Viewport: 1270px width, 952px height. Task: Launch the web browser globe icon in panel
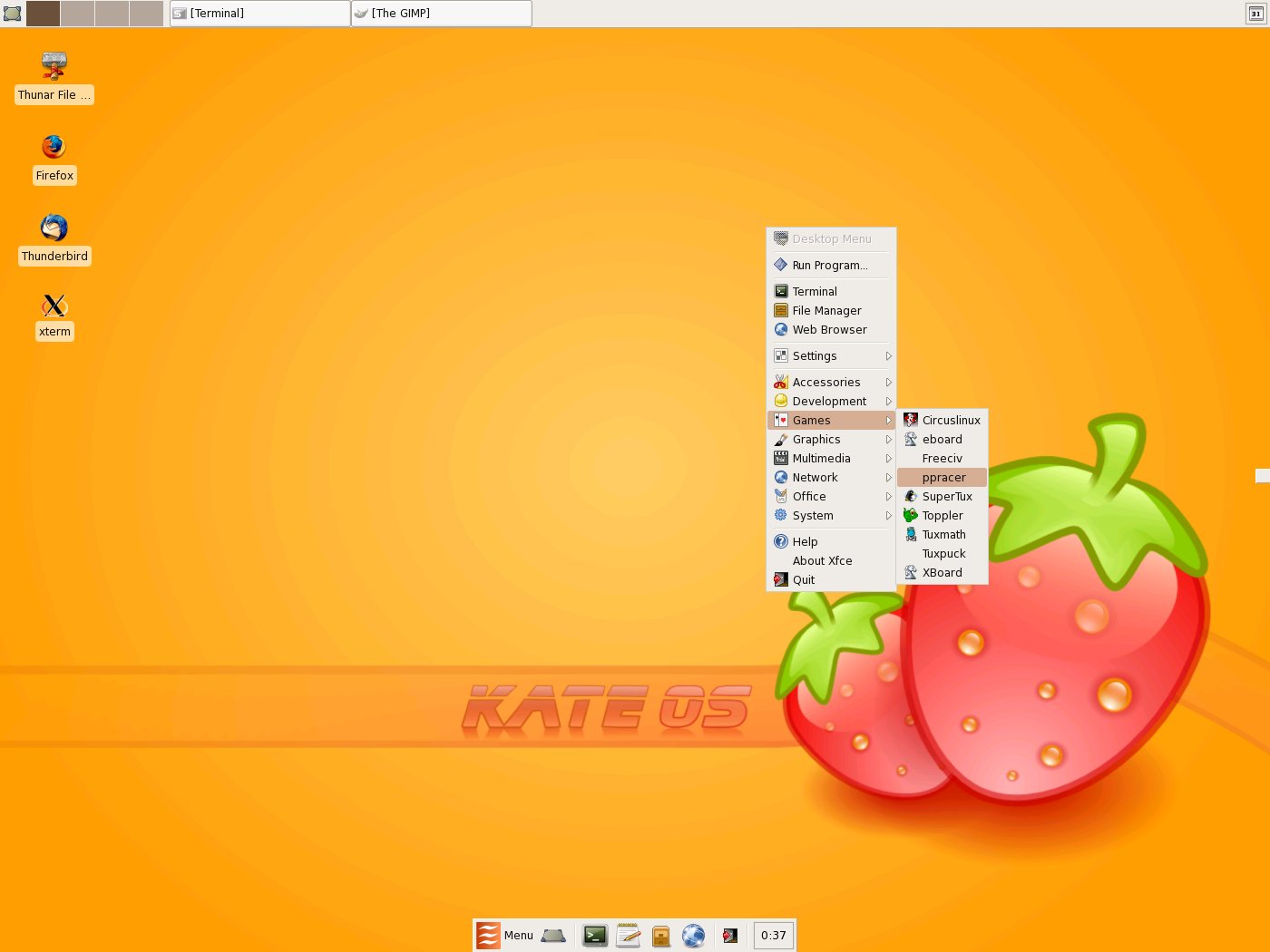[x=694, y=935]
